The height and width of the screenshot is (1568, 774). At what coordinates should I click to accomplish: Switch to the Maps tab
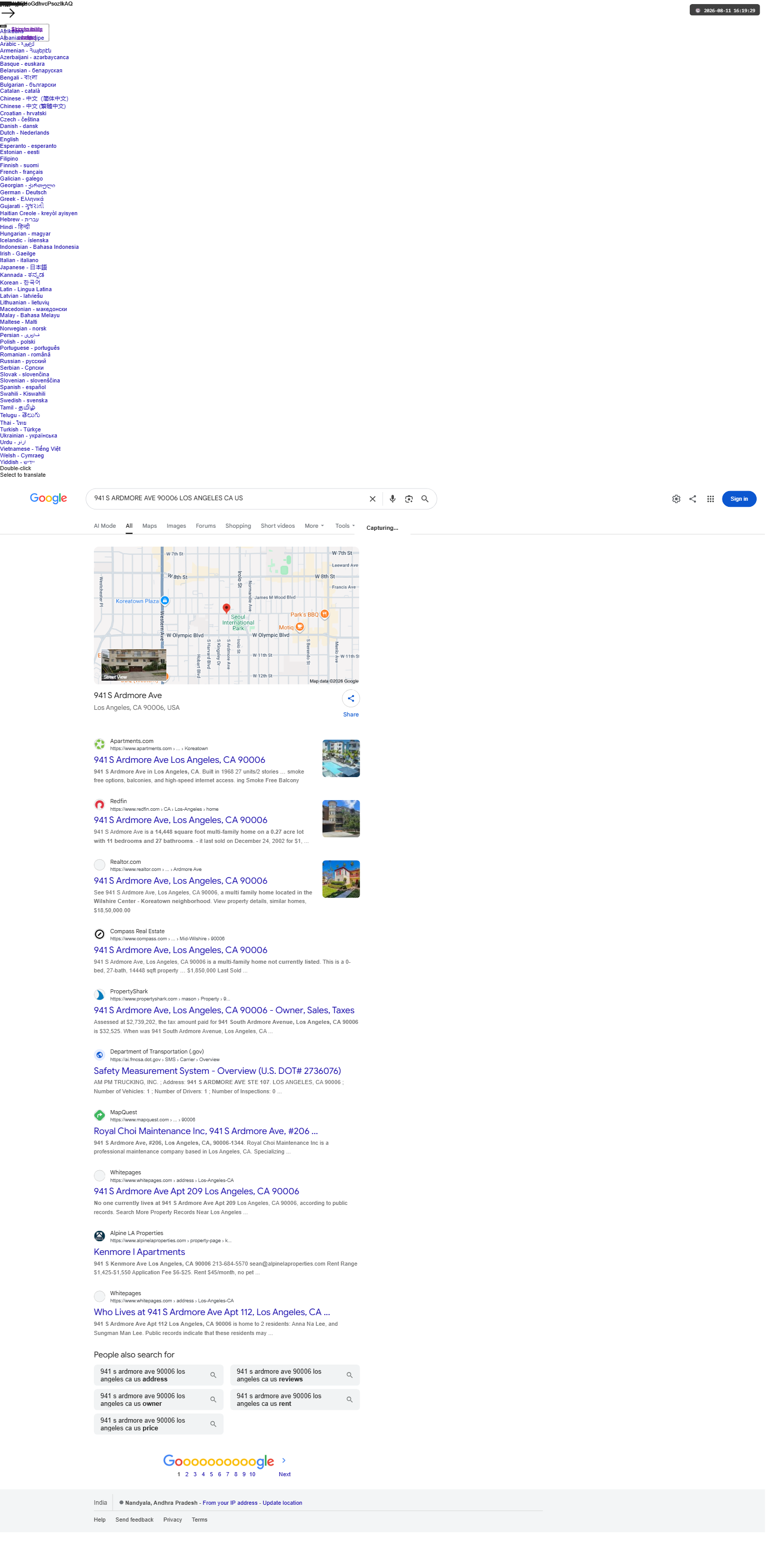pos(149,525)
